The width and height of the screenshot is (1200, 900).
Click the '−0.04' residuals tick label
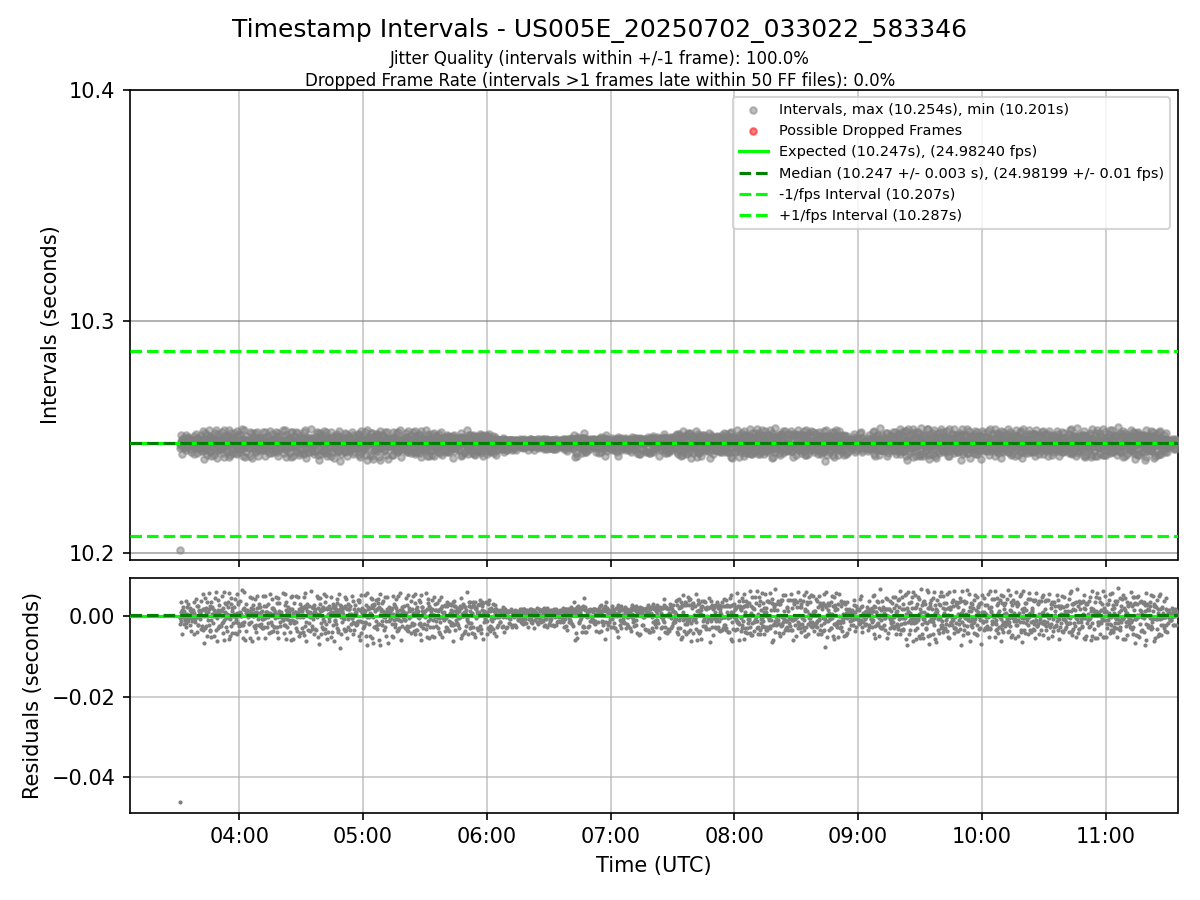point(85,777)
